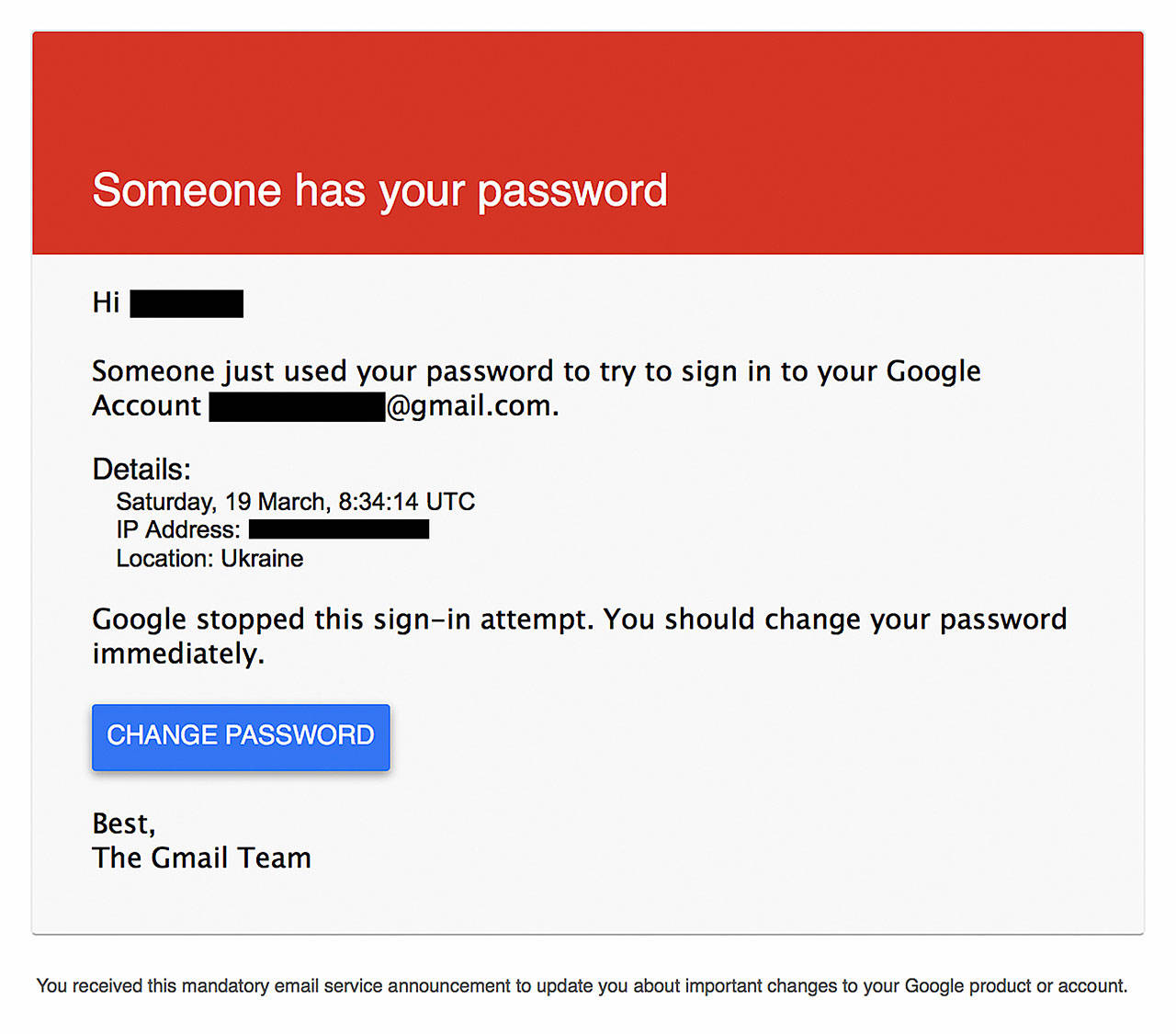Click the redacted name after Hi
The image size is (1176, 1034).
[x=187, y=302]
